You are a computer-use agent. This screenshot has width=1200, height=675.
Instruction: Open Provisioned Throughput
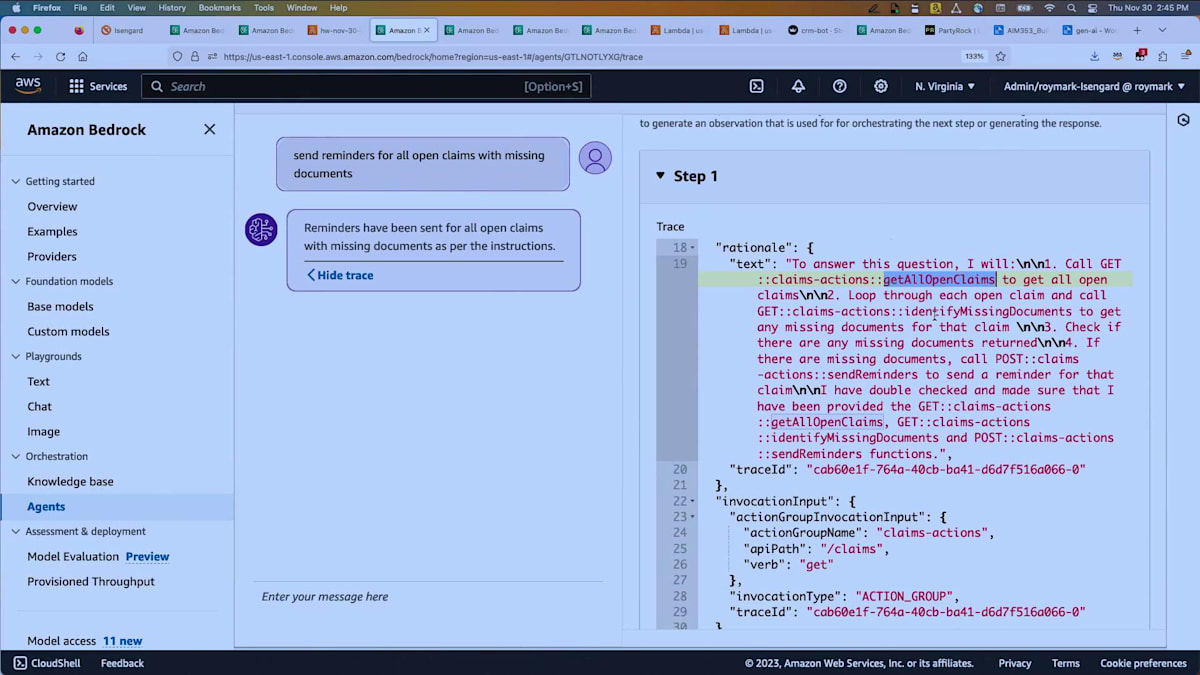point(91,581)
